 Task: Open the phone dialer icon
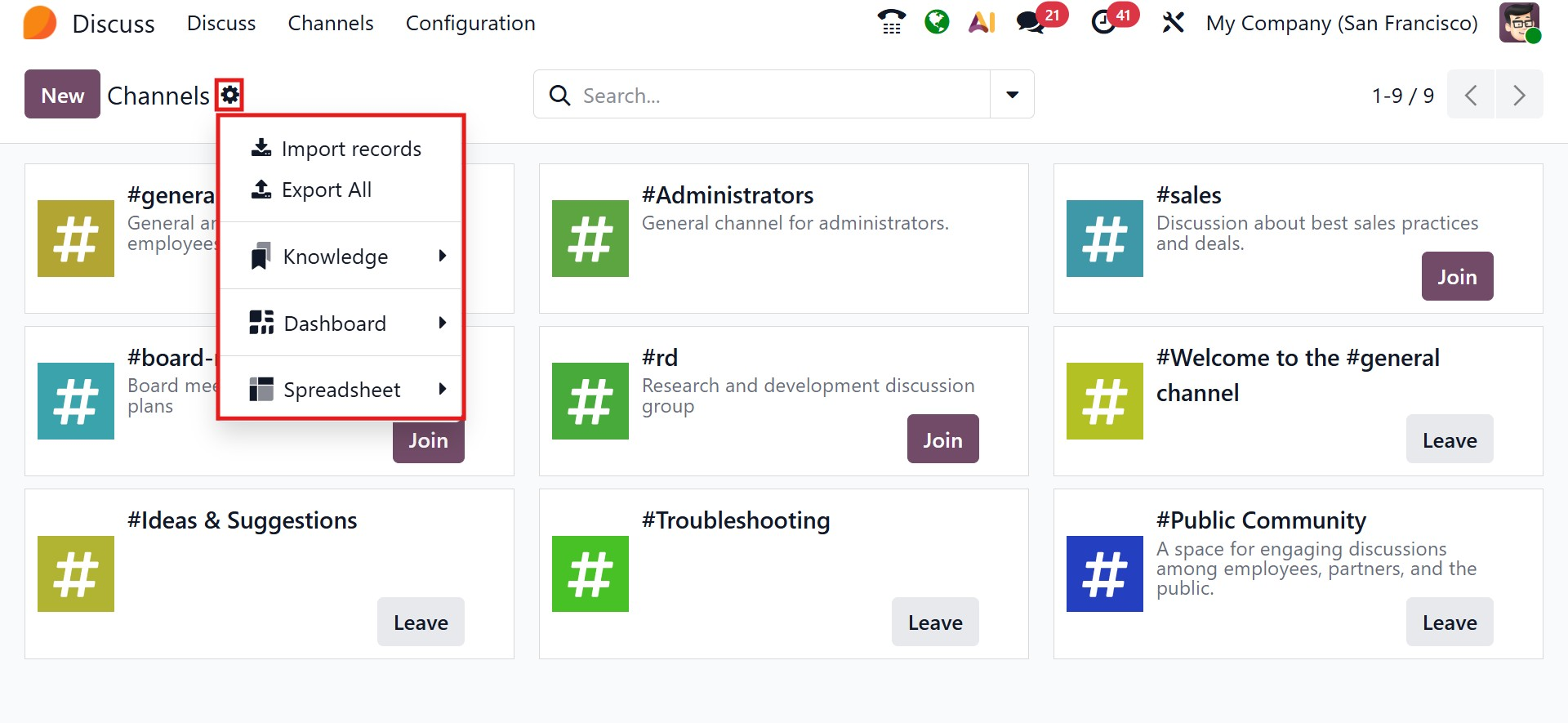(891, 22)
